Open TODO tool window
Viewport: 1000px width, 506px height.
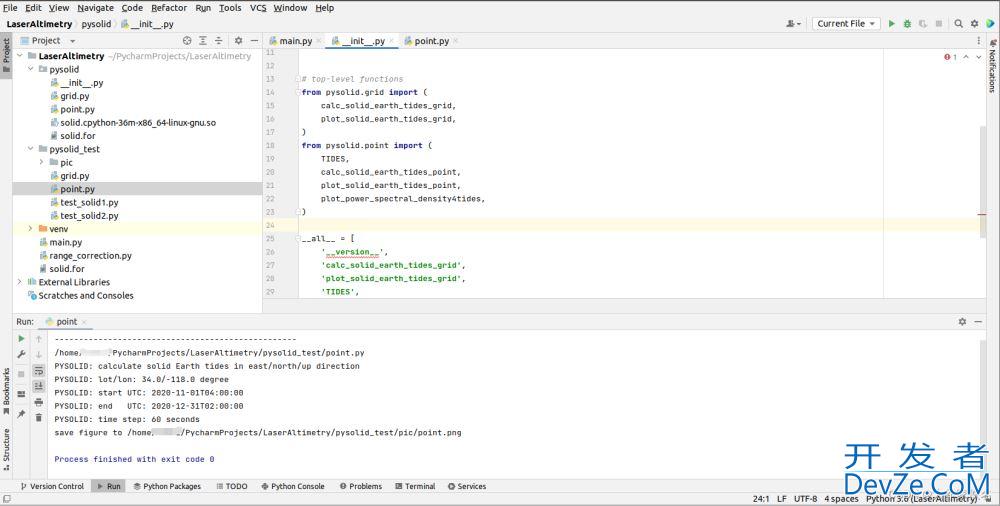tap(232, 486)
